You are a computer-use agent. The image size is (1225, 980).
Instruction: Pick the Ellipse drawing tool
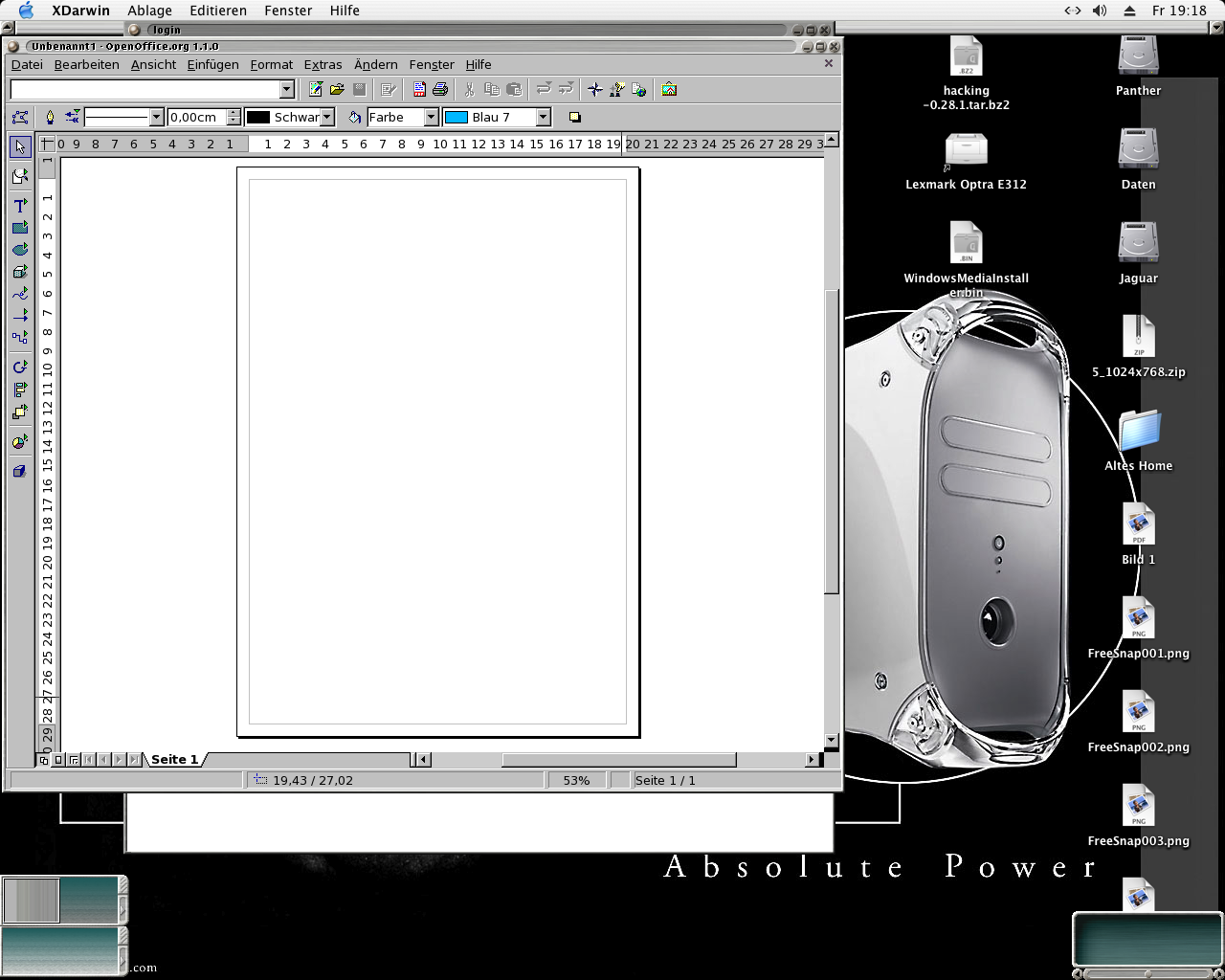20,250
